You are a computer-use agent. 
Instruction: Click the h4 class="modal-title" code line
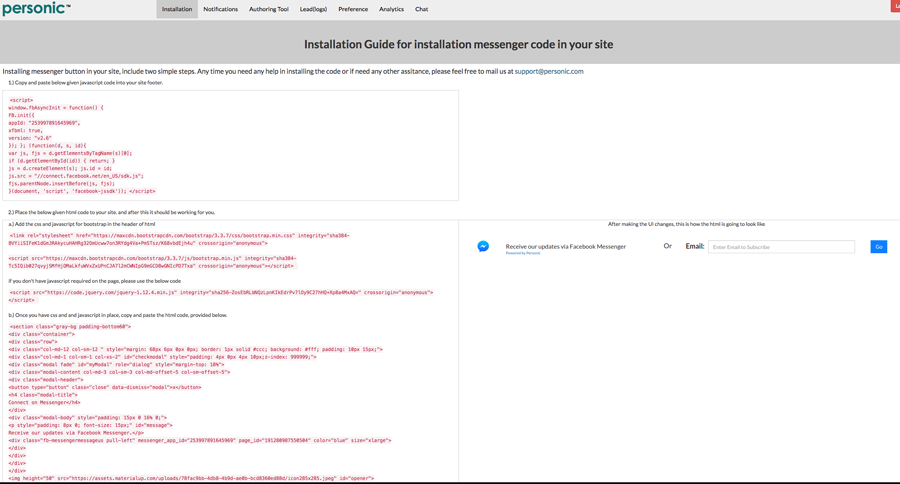click(x=43, y=394)
